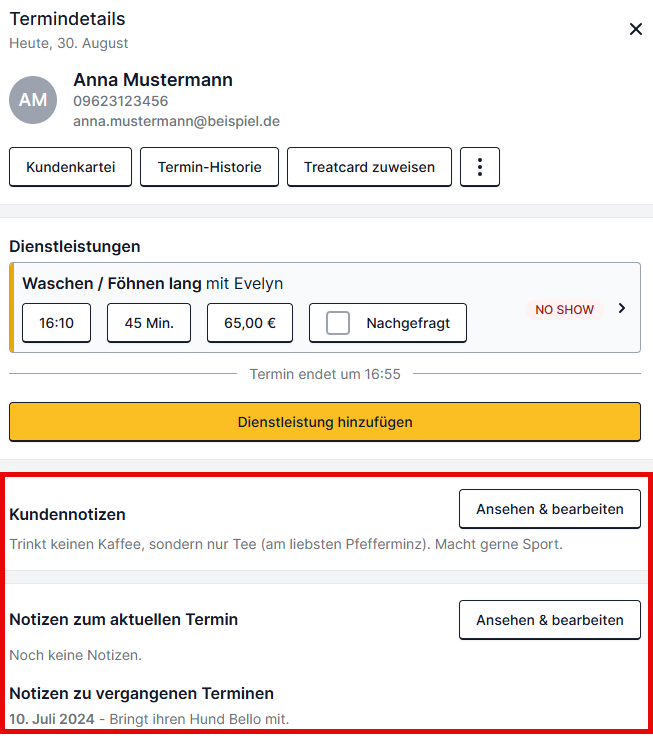Edit Kundennotizen with Ansehen & bearbeiten
The width and height of the screenshot is (653, 743).
[x=550, y=509]
